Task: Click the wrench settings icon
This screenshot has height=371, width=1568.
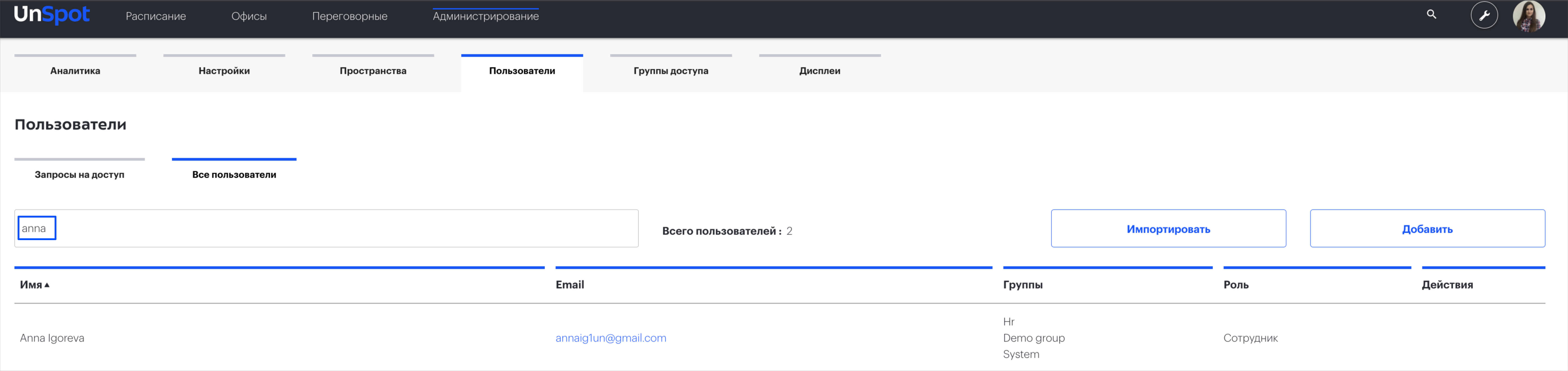Action: pos(1484,15)
